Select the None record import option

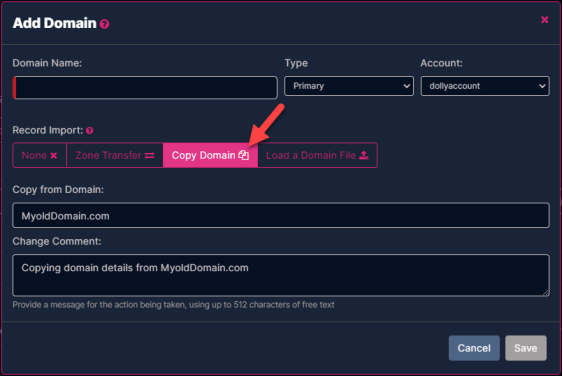(39, 155)
